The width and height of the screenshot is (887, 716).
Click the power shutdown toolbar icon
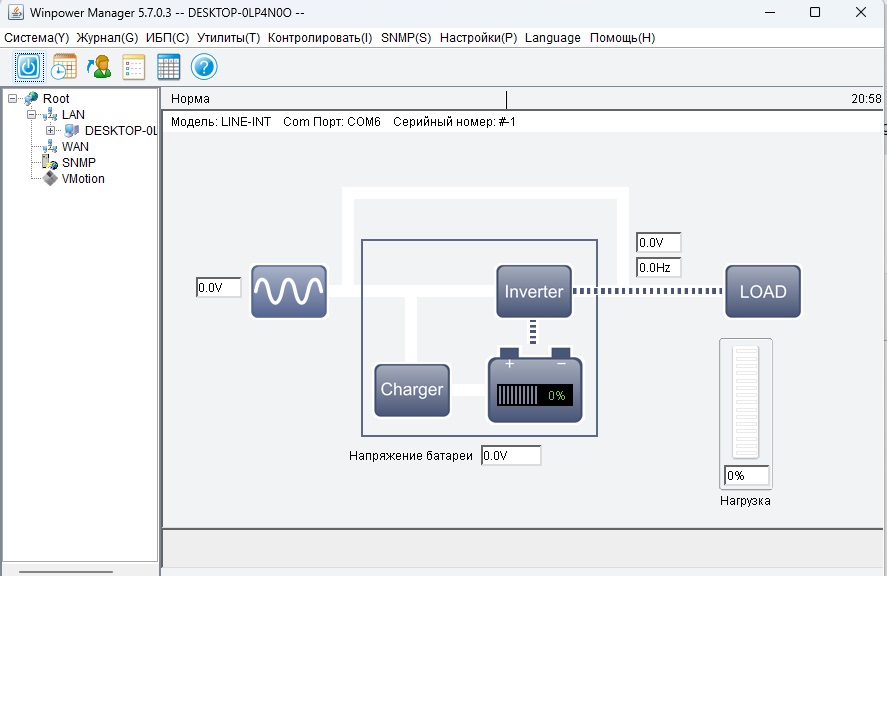[28, 67]
